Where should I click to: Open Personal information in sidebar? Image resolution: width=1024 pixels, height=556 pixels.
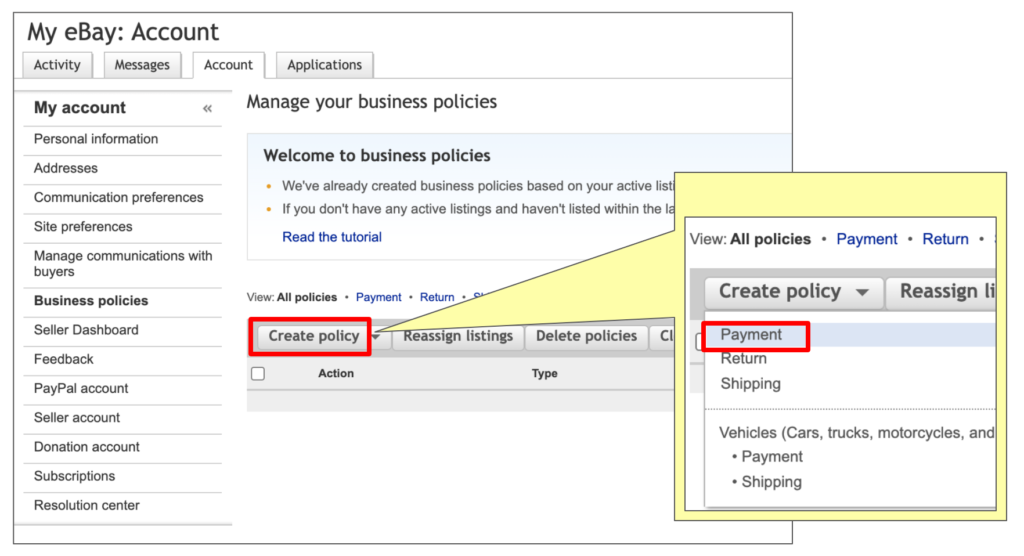pos(96,139)
